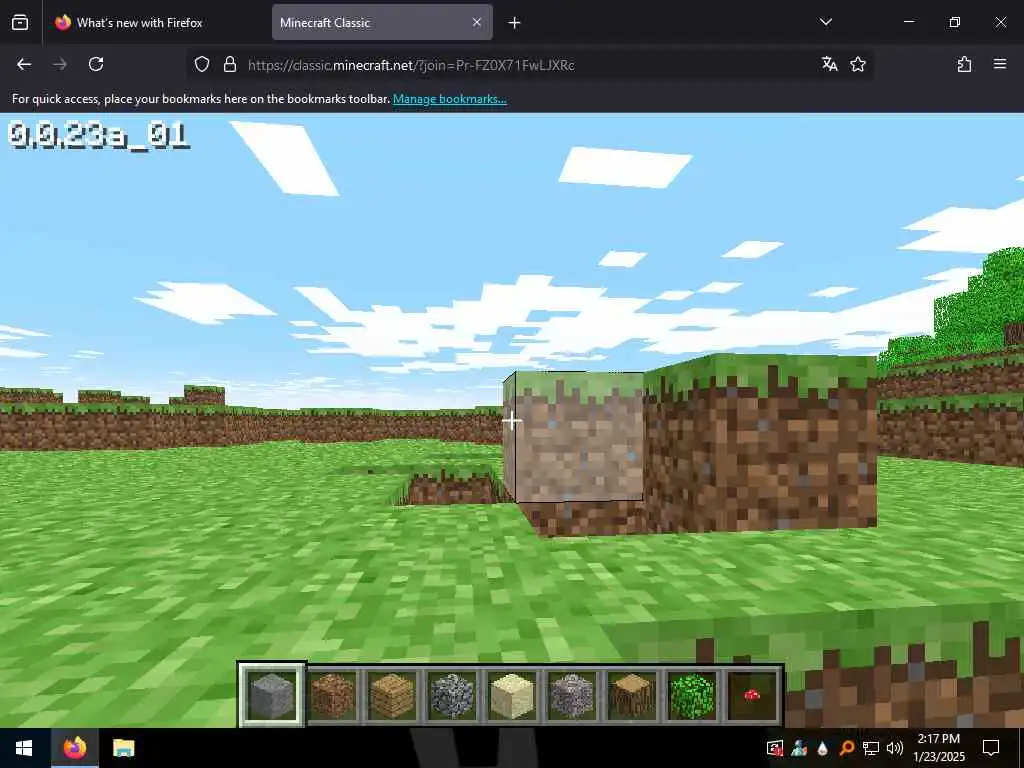Screen dimensions: 1024x768
Task: Select the dirt block hotbar slot
Action: tap(332, 696)
